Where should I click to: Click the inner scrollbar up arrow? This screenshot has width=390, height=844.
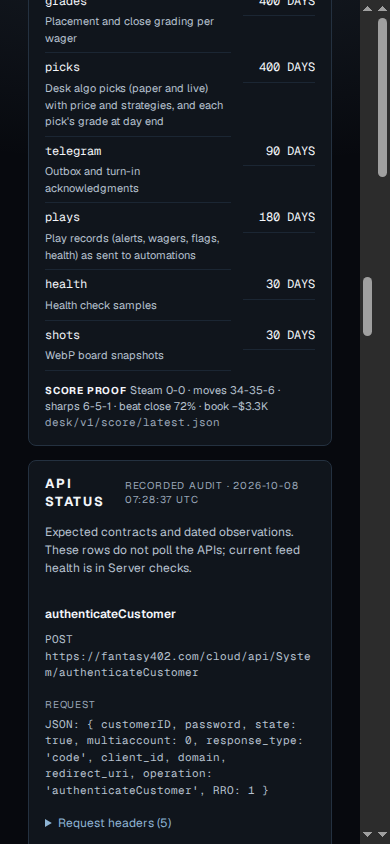367,9
